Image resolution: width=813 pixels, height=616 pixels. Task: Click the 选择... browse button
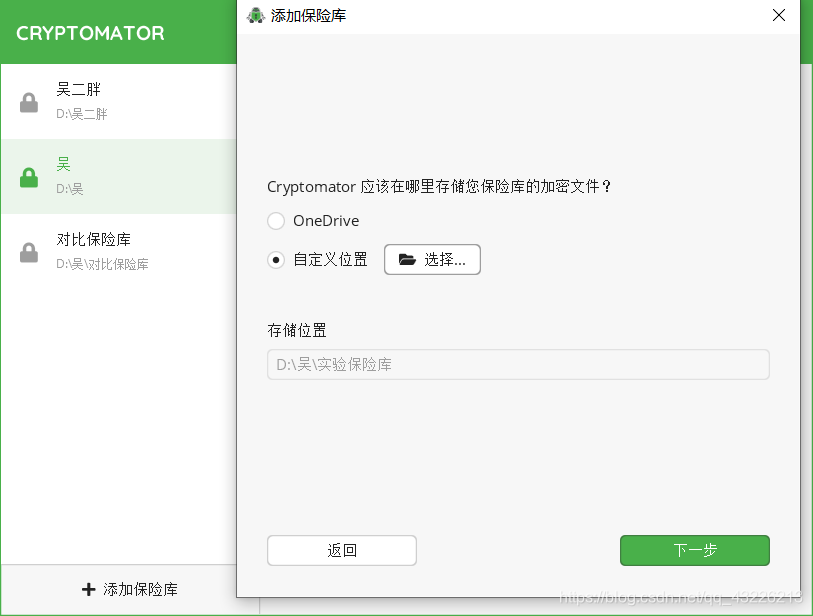tap(432, 259)
